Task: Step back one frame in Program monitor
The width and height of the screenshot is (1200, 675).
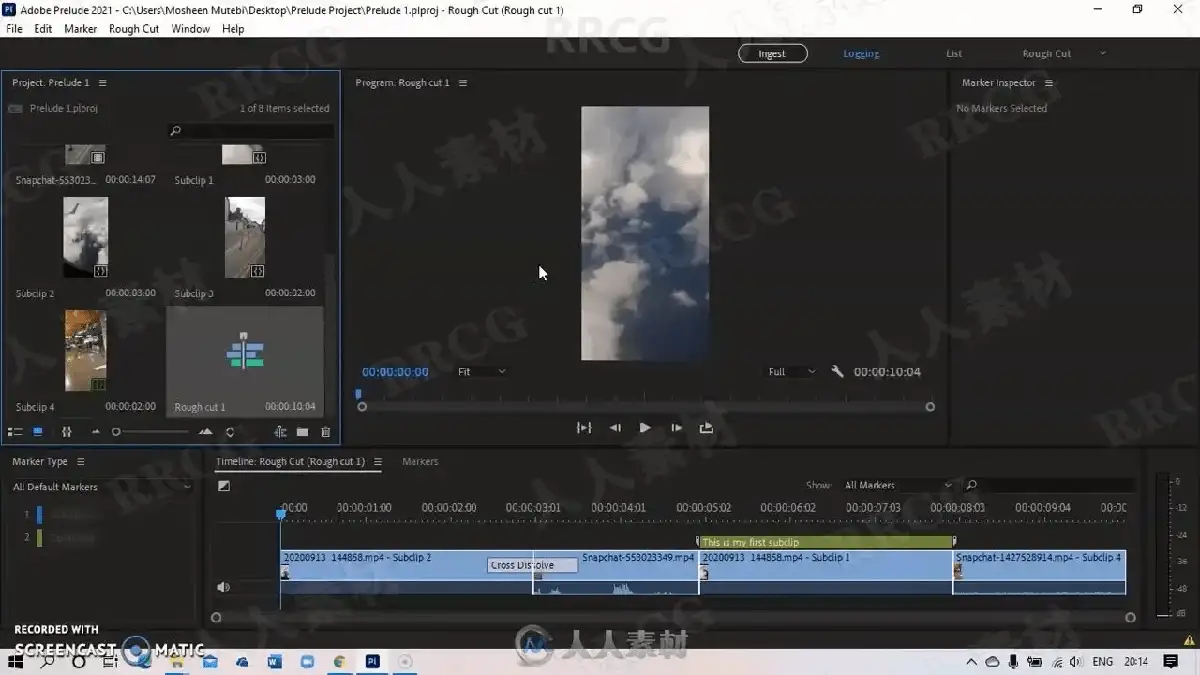Action: point(615,427)
